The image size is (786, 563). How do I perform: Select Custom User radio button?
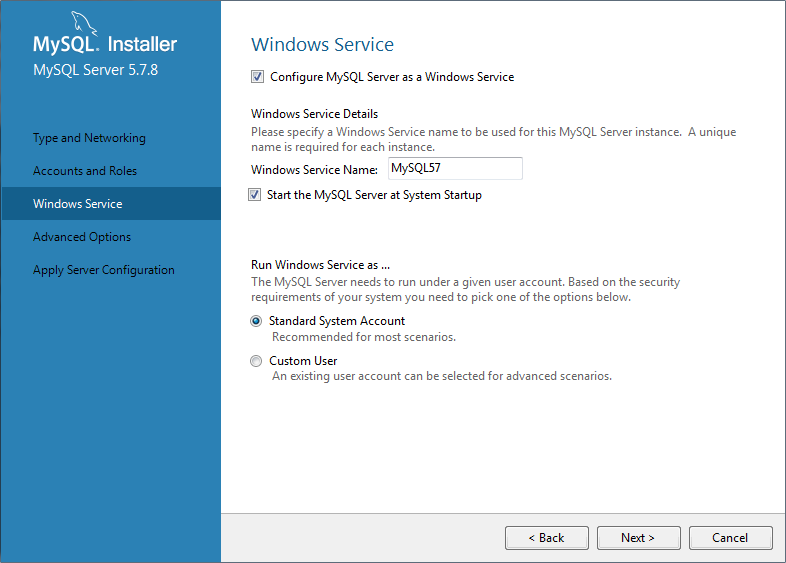click(256, 361)
